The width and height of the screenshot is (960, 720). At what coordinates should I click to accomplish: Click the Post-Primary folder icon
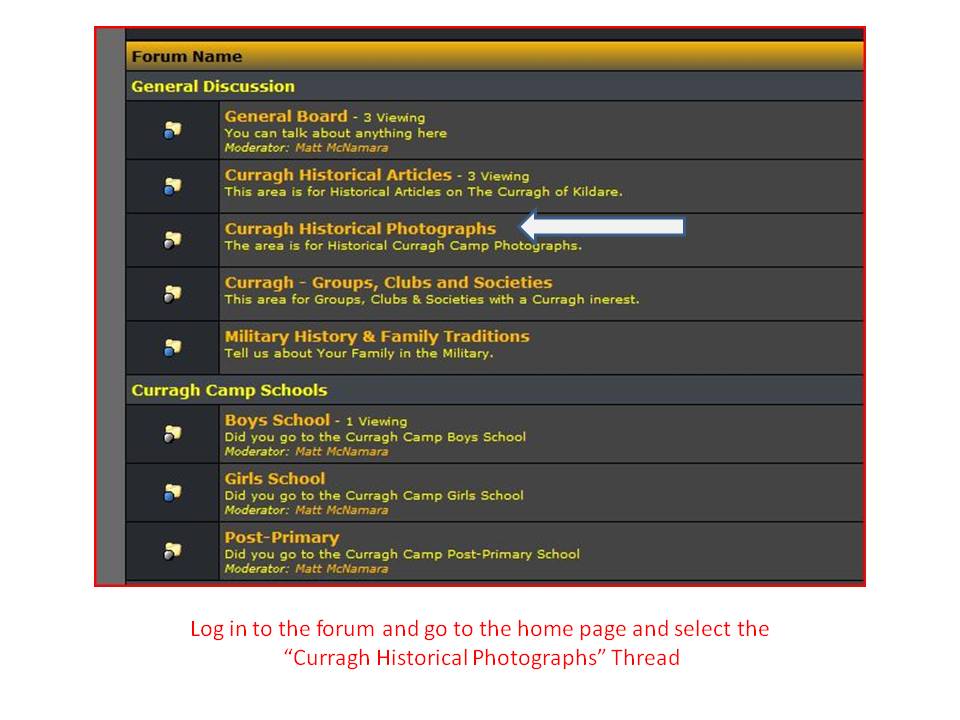173,551
